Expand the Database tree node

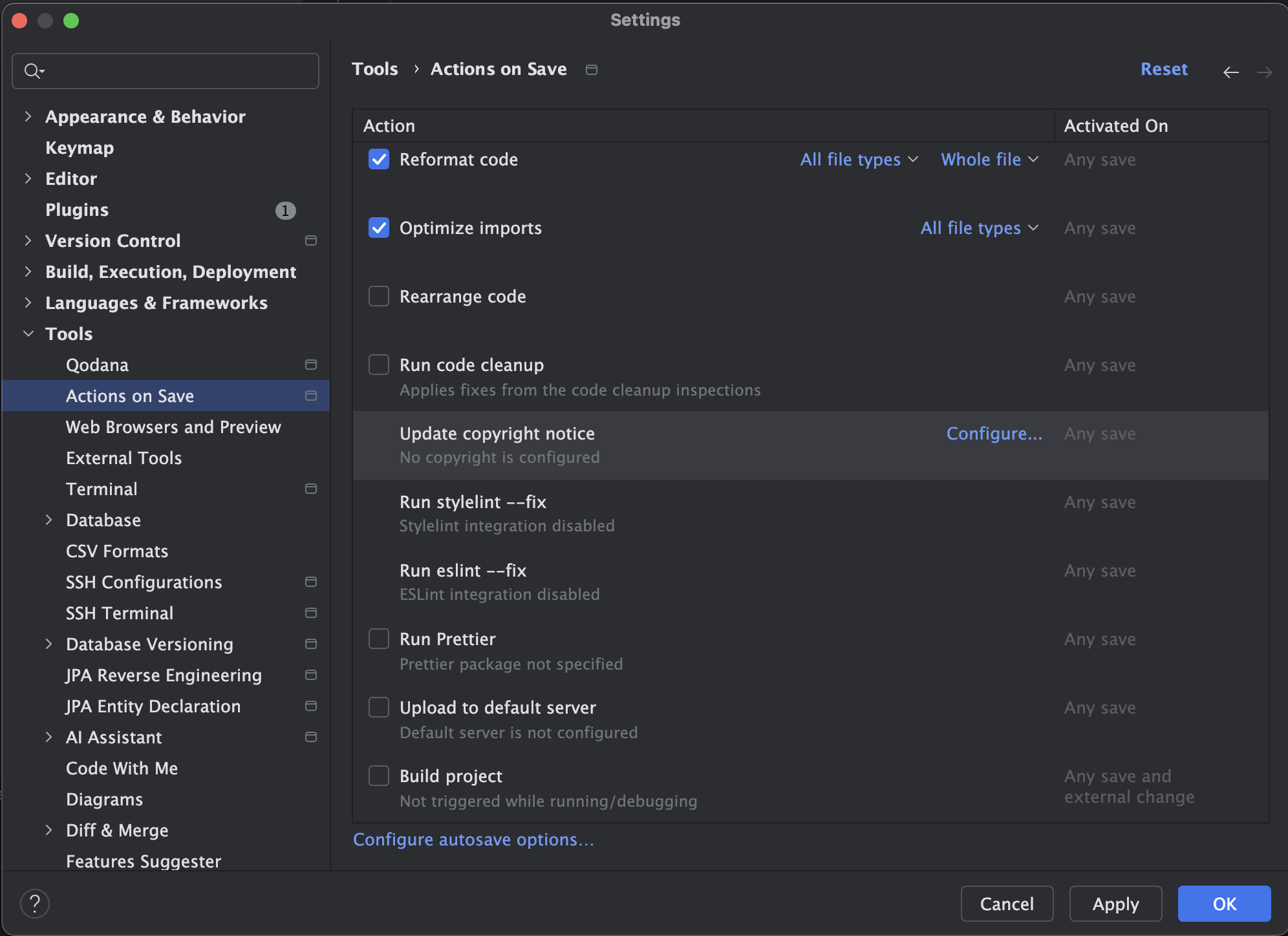pos(48,520)
